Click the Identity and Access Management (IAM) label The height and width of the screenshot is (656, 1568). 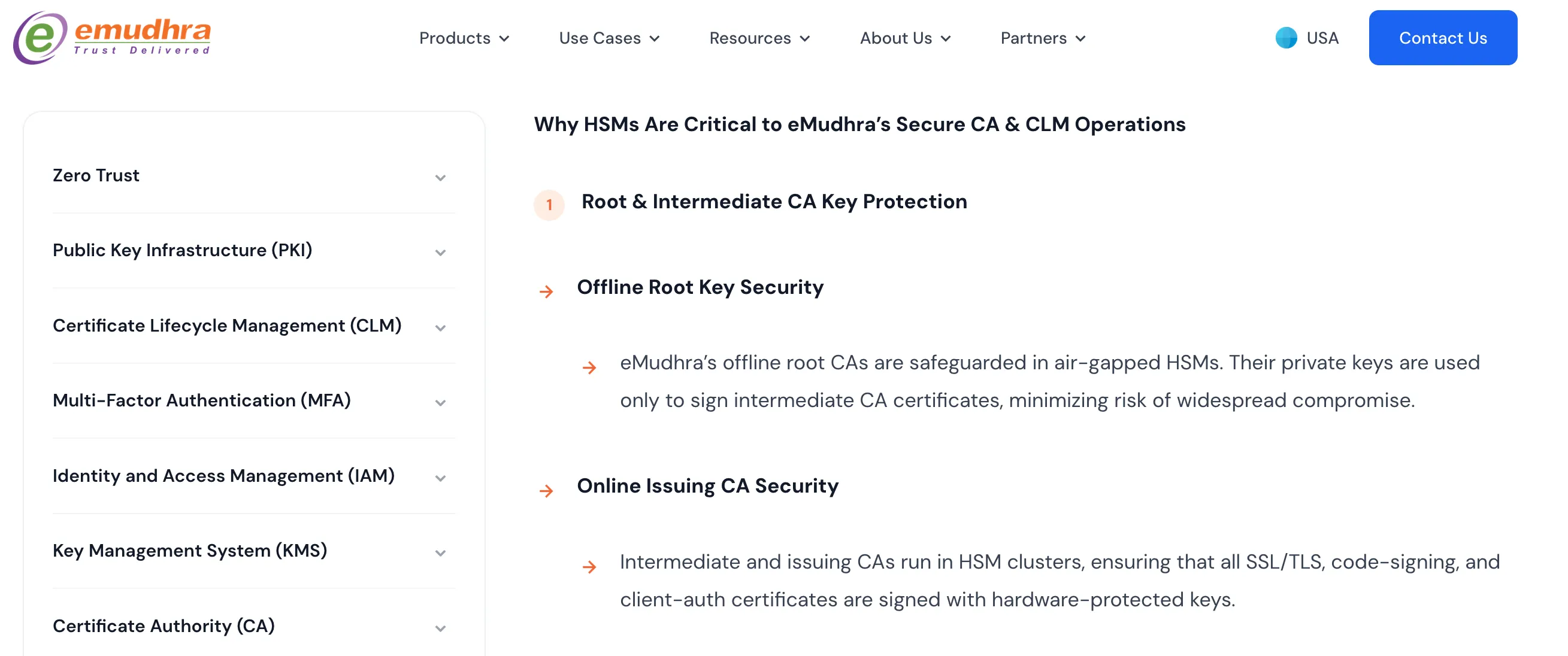pos(223,476)
